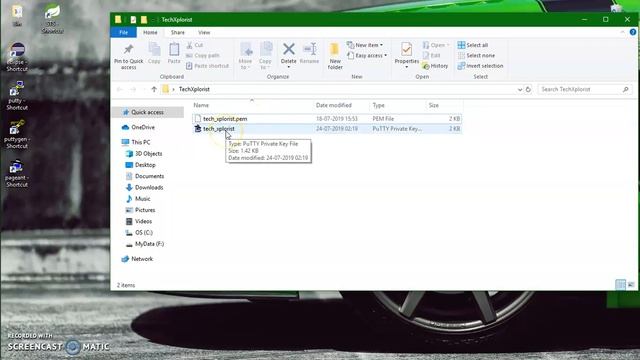This screenshot has width=640, height=360.
Task: Select putty shortcut on desktop
Action: coord(17,96)
